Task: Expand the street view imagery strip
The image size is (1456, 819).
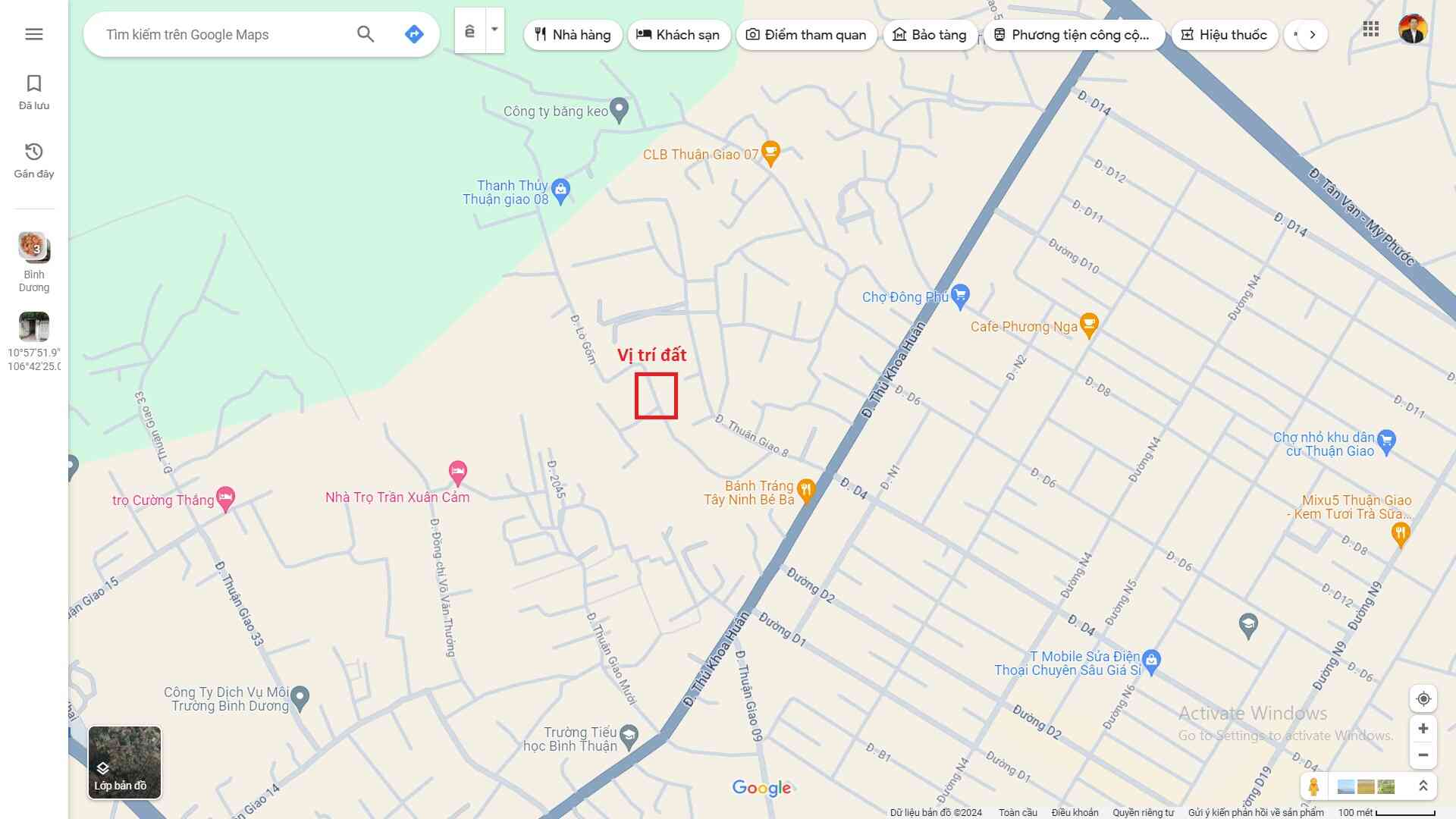Action: coord(1423,786)
